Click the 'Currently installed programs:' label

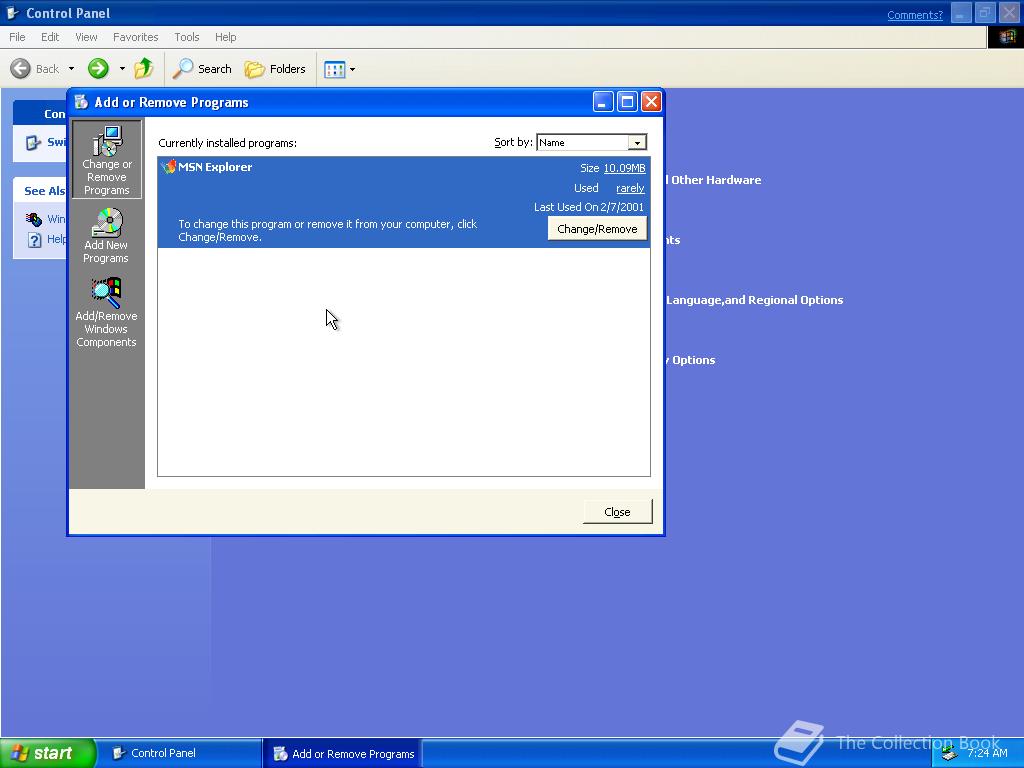click(227, 143)
